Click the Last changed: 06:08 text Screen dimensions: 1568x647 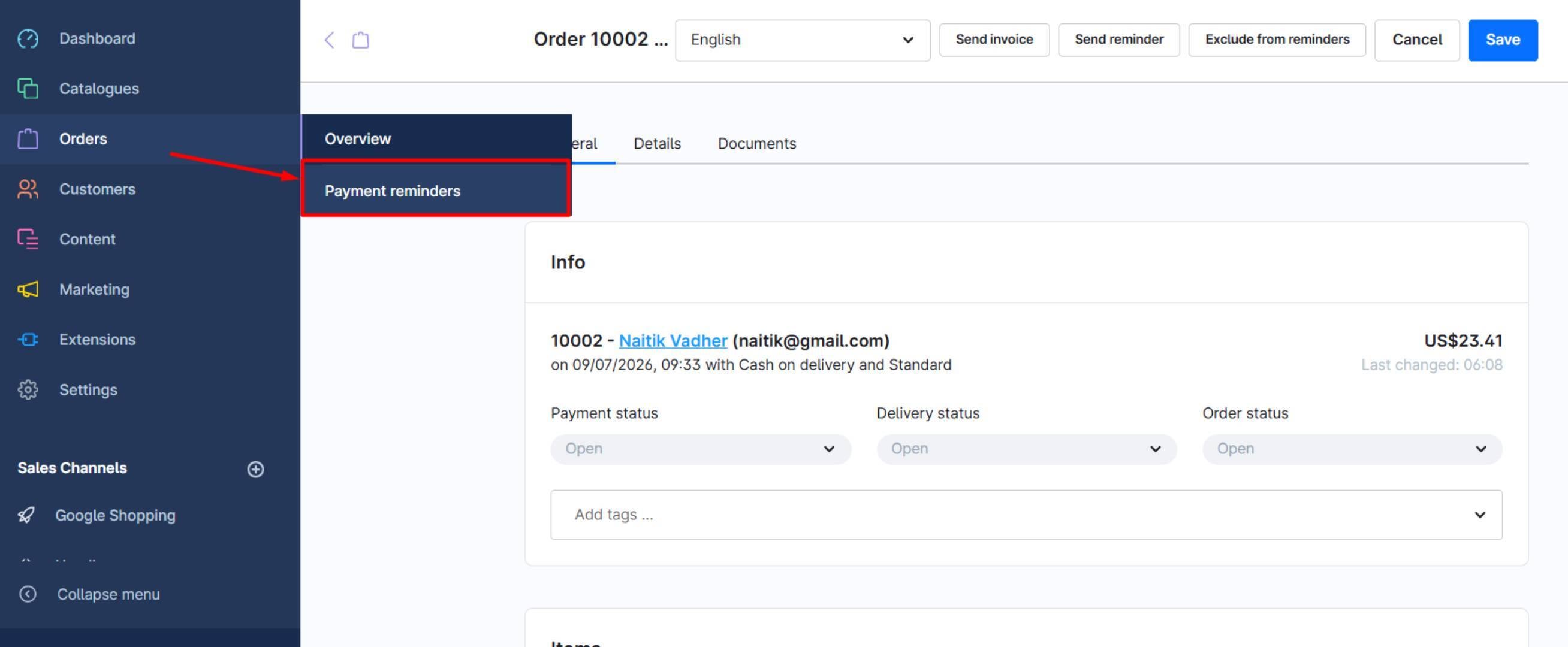pos(1432,365)
